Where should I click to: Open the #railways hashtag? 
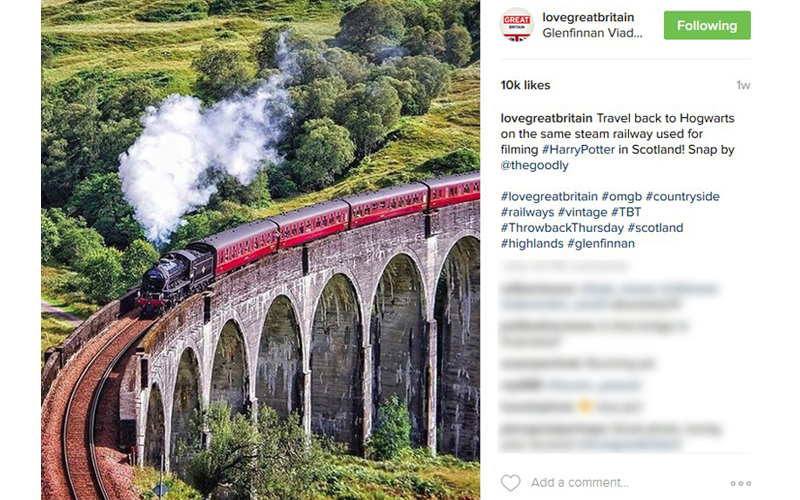pos(527,212)
